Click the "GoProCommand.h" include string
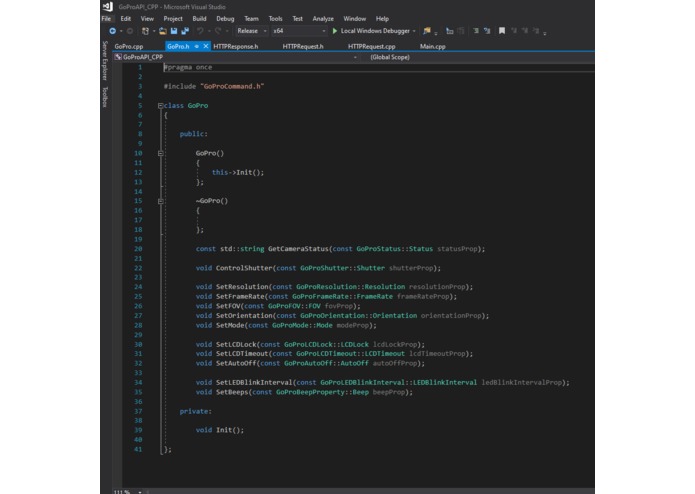The height and width of the screenshot is (494, 695). point(232,86)
